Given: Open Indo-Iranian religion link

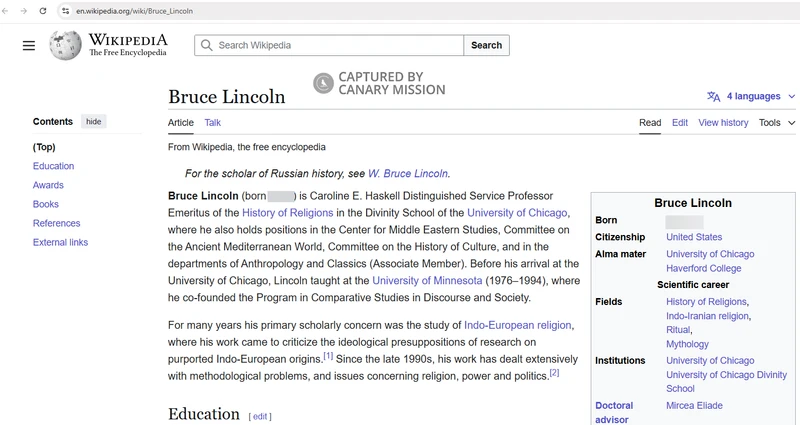Looking at the screenshot, I should 707,316.
